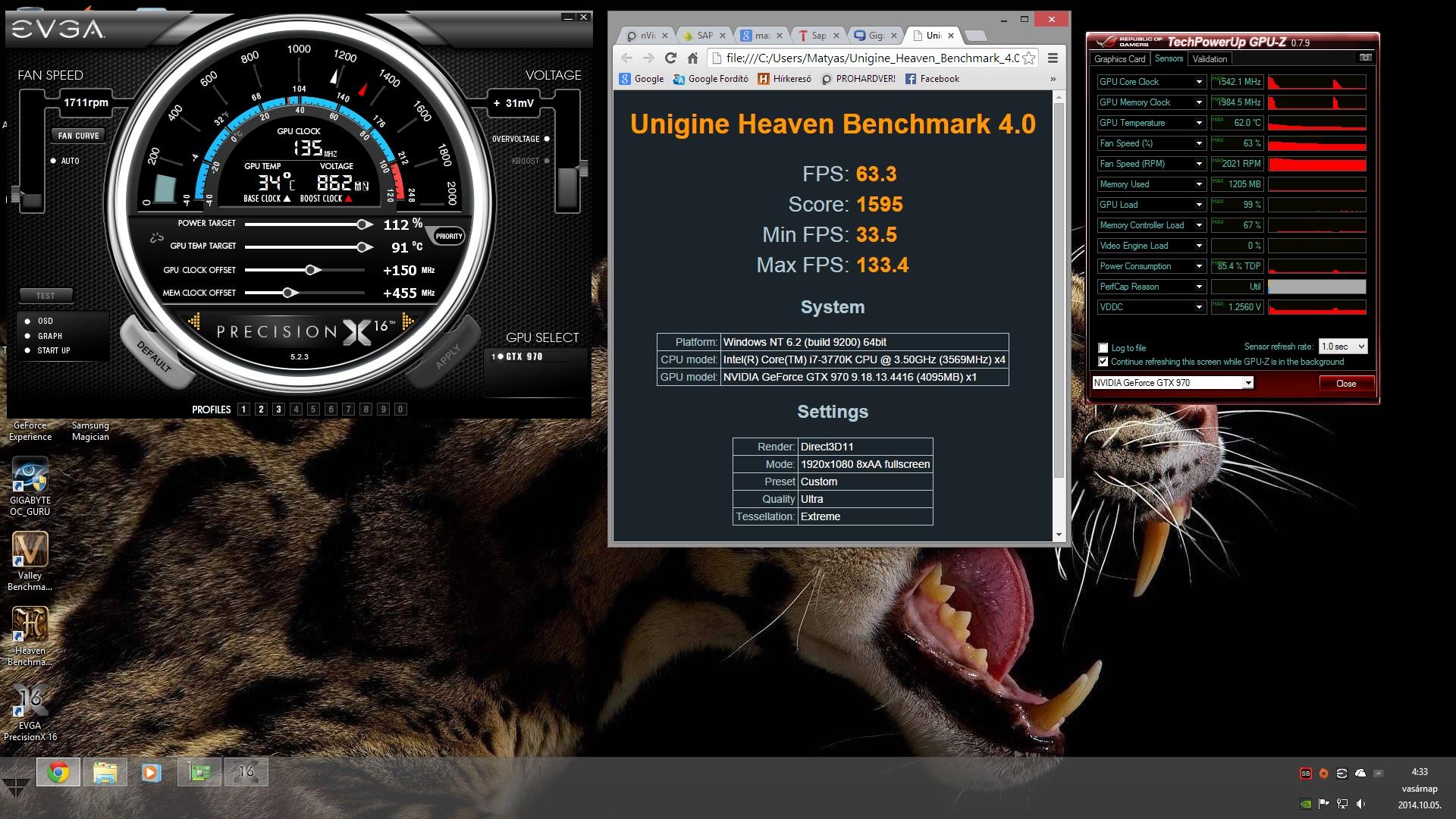The image size is (1456, 819).
Task: Open the Validation tab
Action: pos(1209,59)
